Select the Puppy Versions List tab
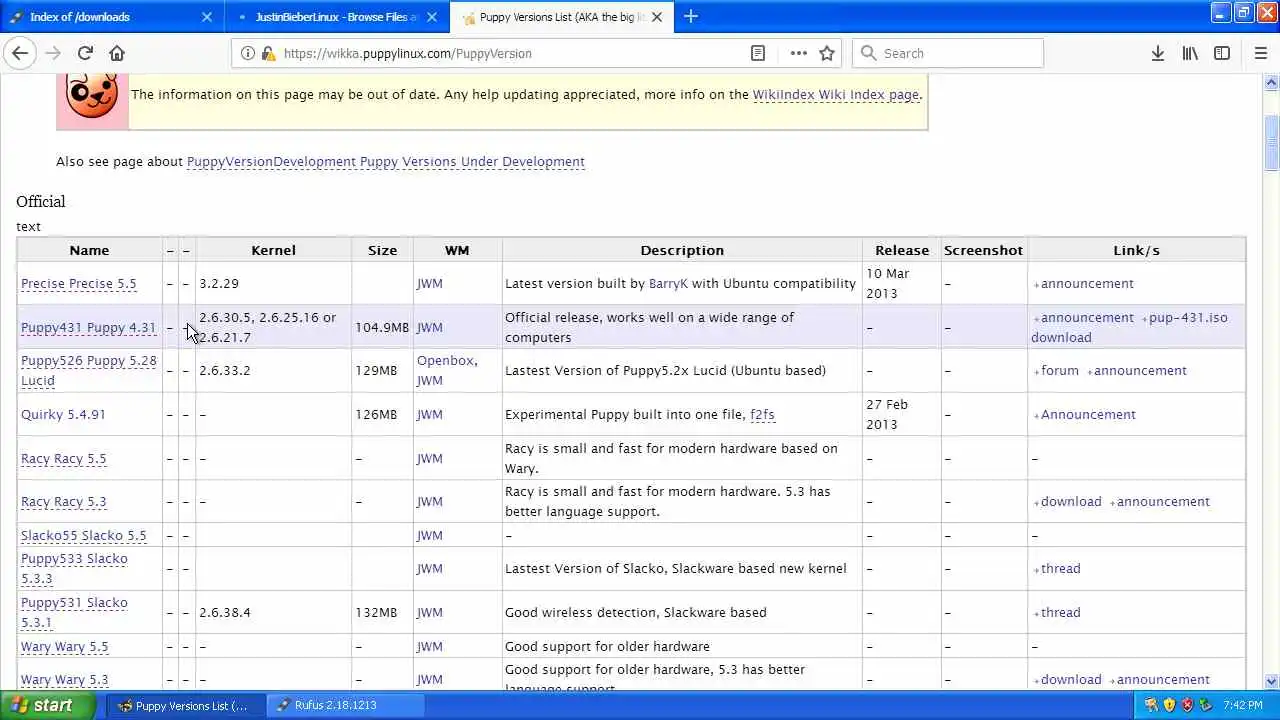The height and width of the screenshot is (720, 1280). [560, 17]
